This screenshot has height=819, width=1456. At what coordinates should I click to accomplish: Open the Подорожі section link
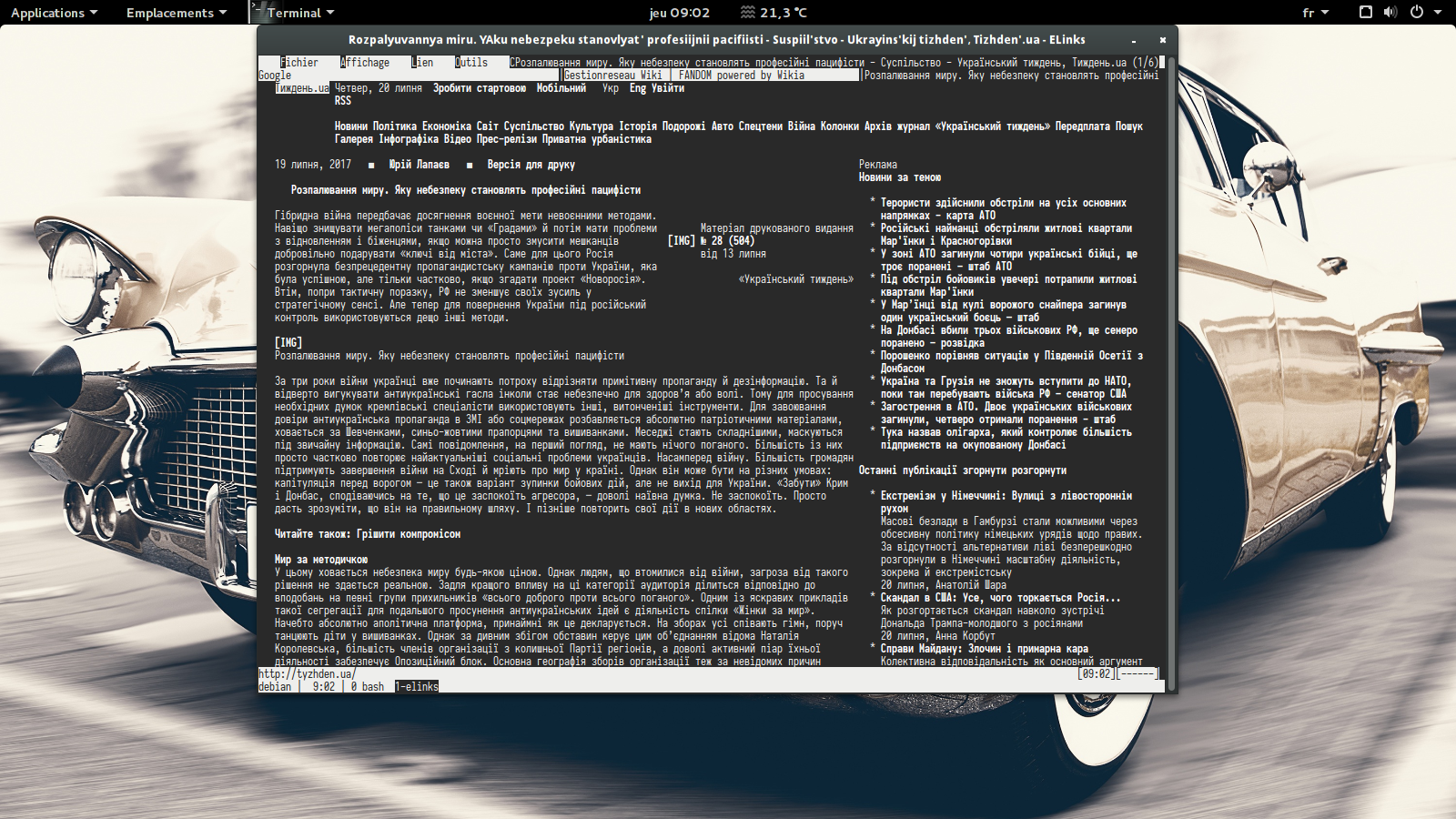684,126
